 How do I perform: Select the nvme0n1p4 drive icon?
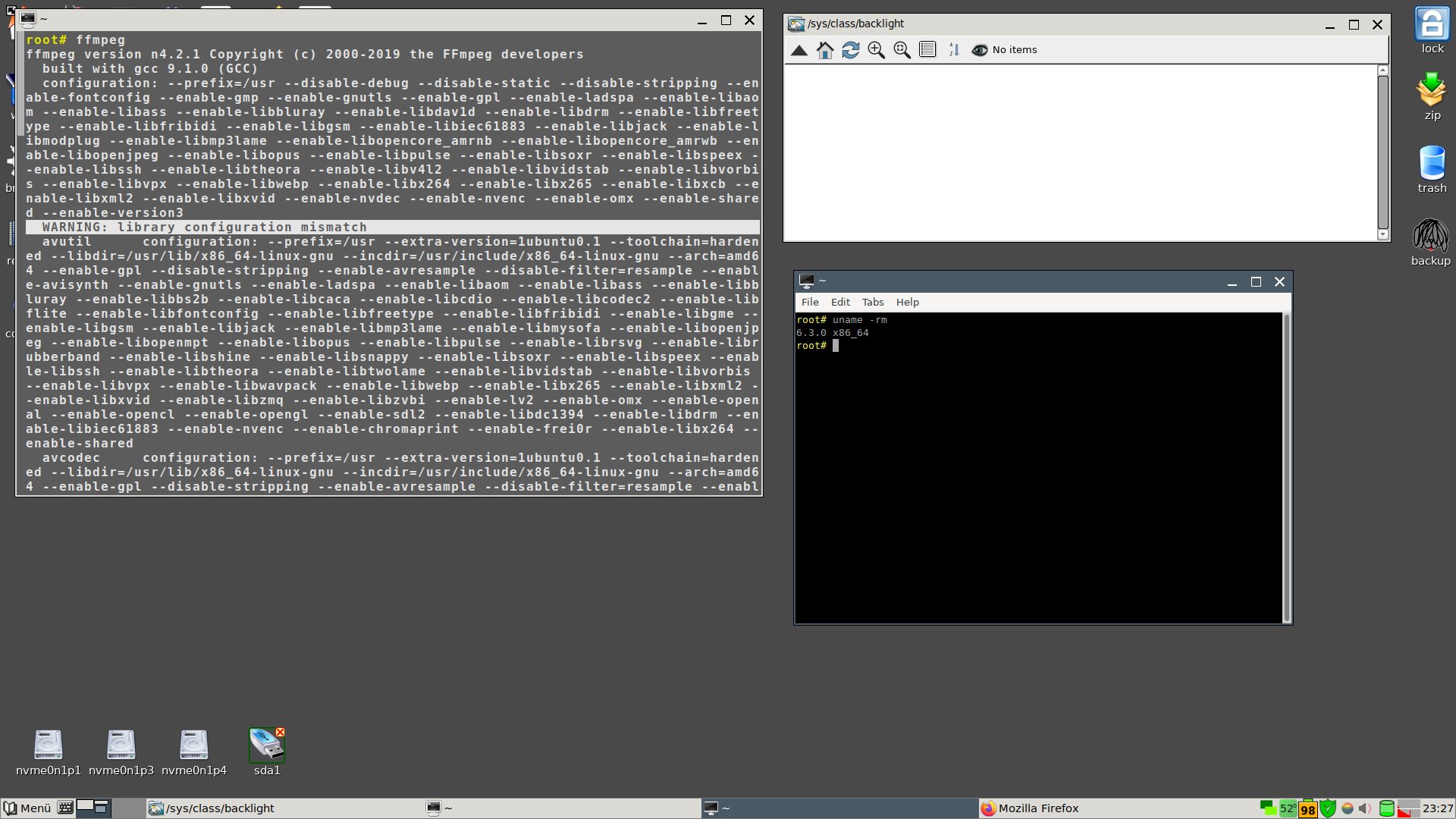pyautogui.click(x=194, y=752)
